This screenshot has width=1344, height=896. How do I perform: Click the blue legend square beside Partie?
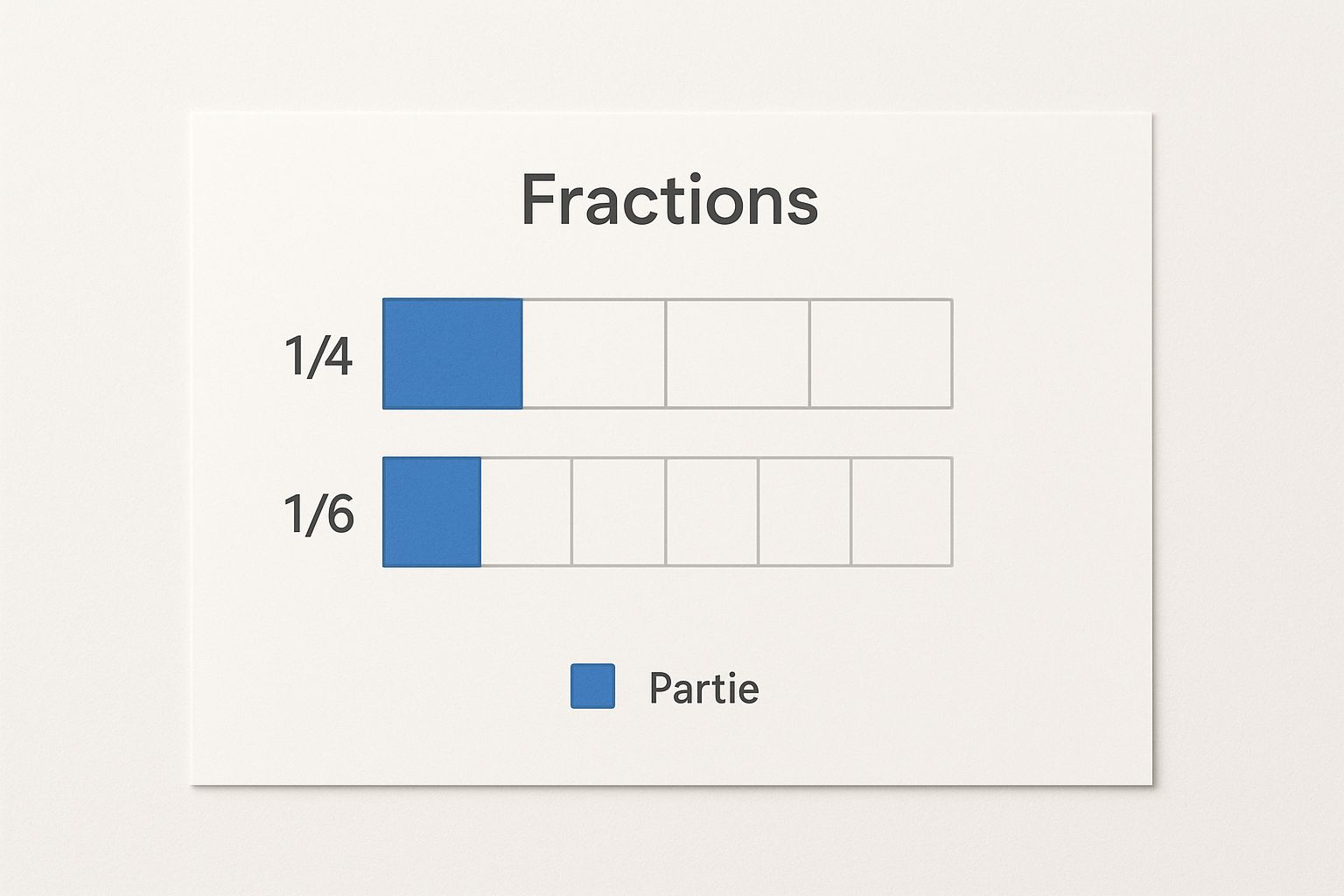[x=592, y=686]
